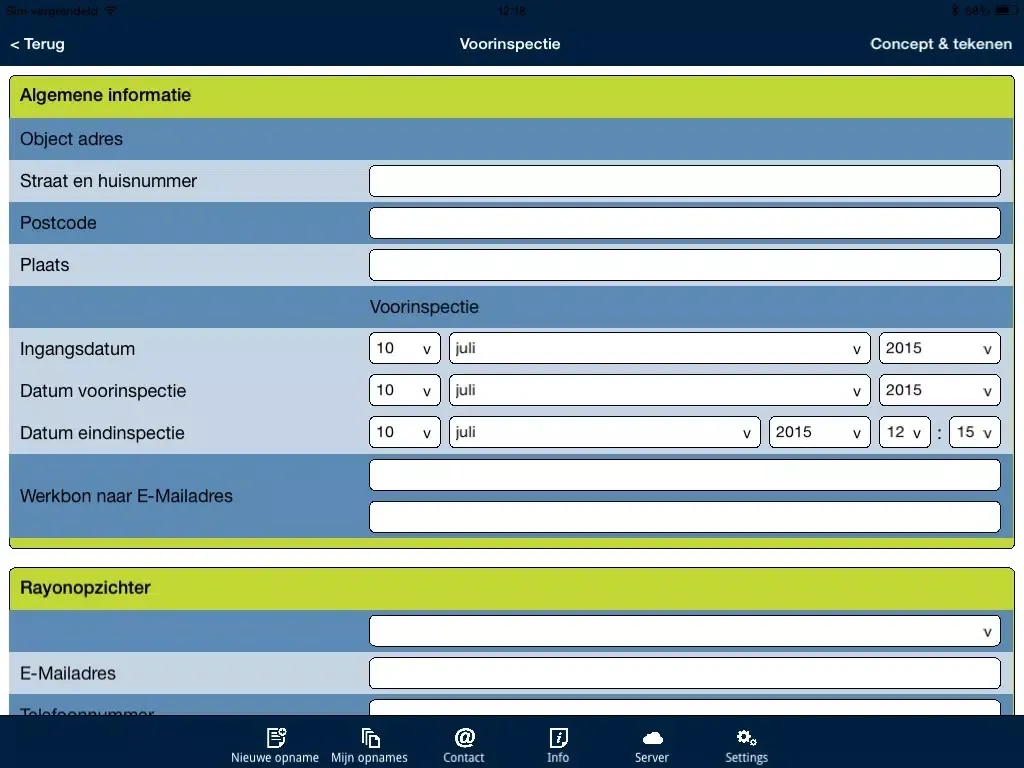Screen dimensions: 1024x768
Task: Click the Datum eindinspectie label
Action: coord(102,433)
